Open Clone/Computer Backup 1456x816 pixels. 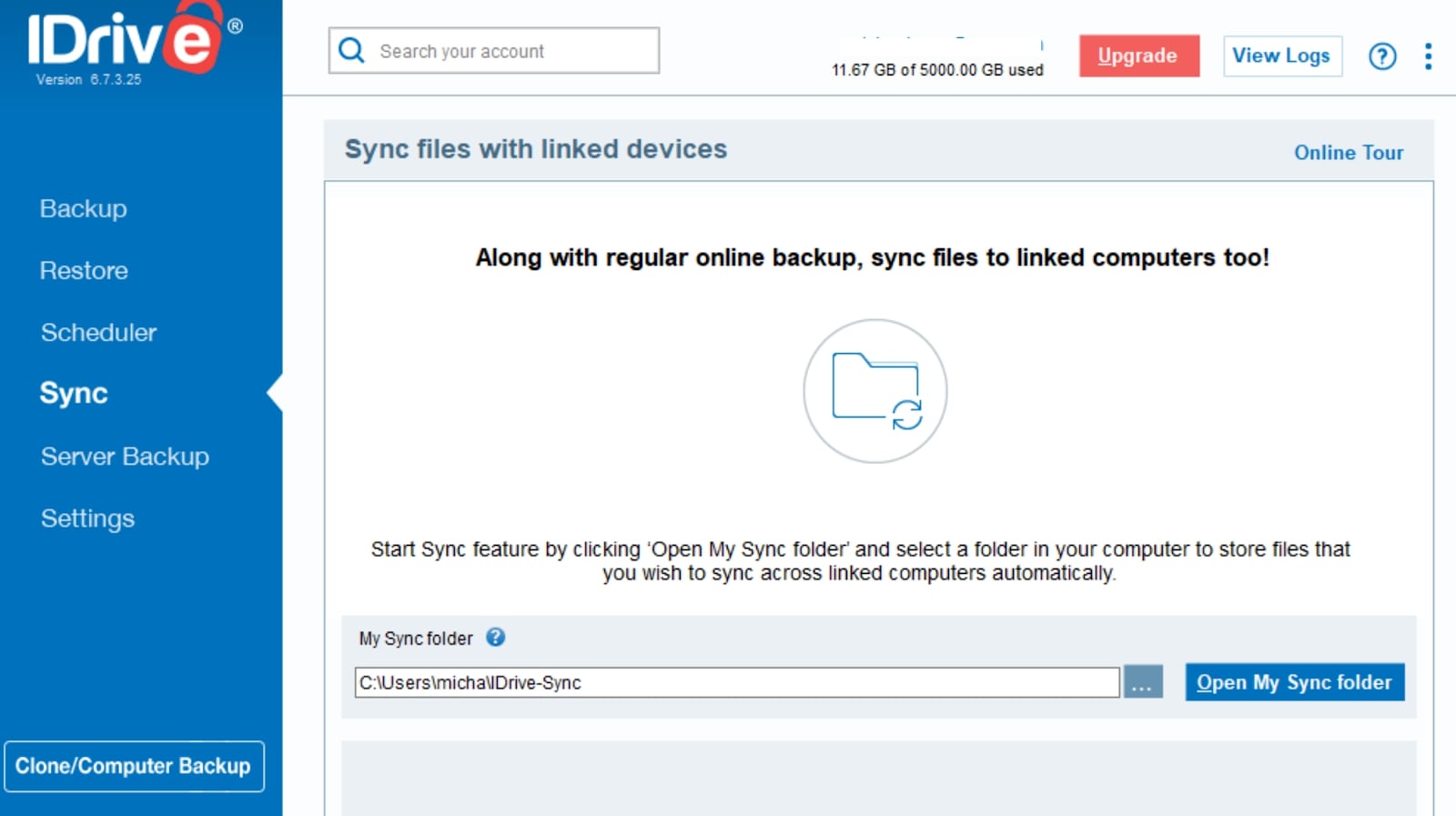pos(134,766)
